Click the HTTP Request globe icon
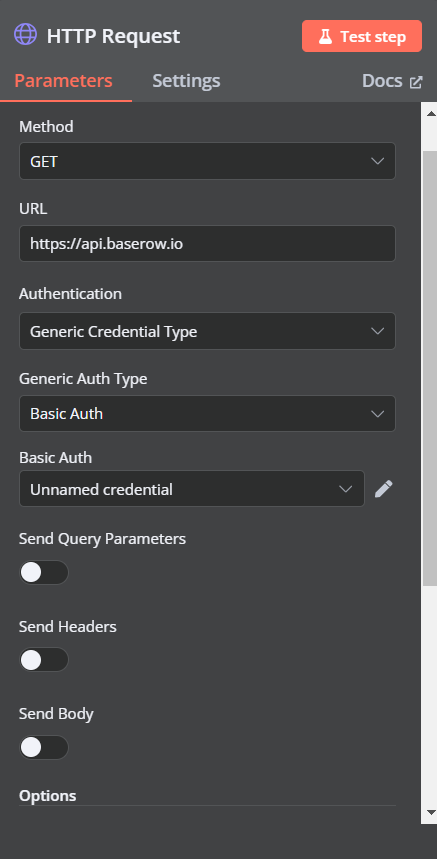 click(x=25, y=35)
